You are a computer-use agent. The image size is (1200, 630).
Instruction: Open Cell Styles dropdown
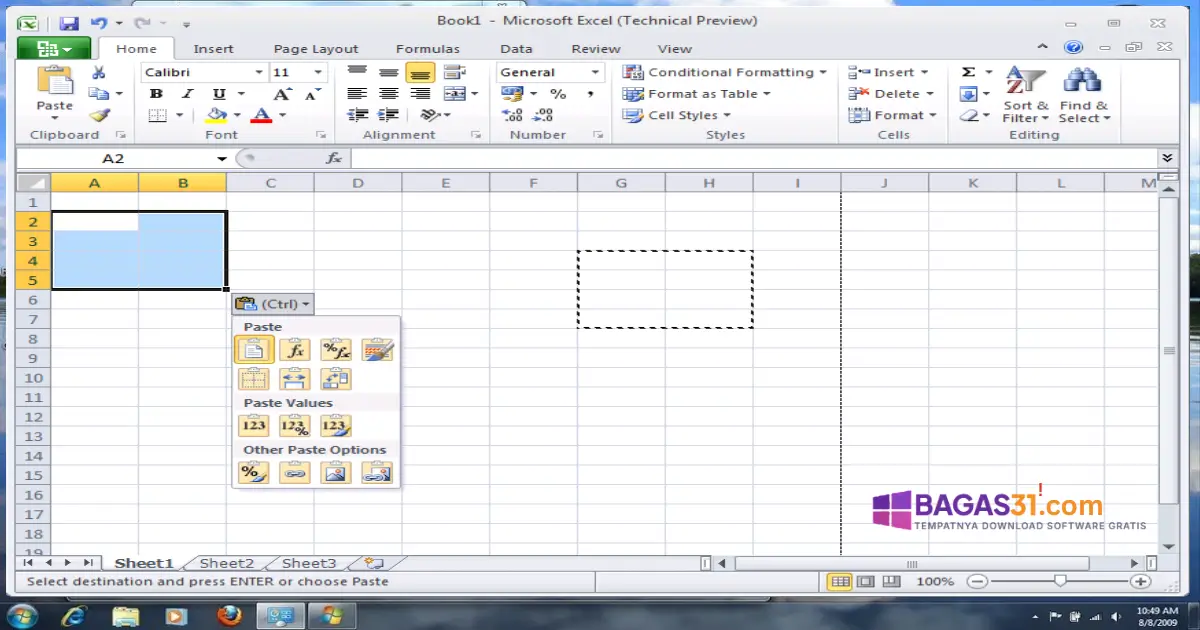(x=677, y=116)
